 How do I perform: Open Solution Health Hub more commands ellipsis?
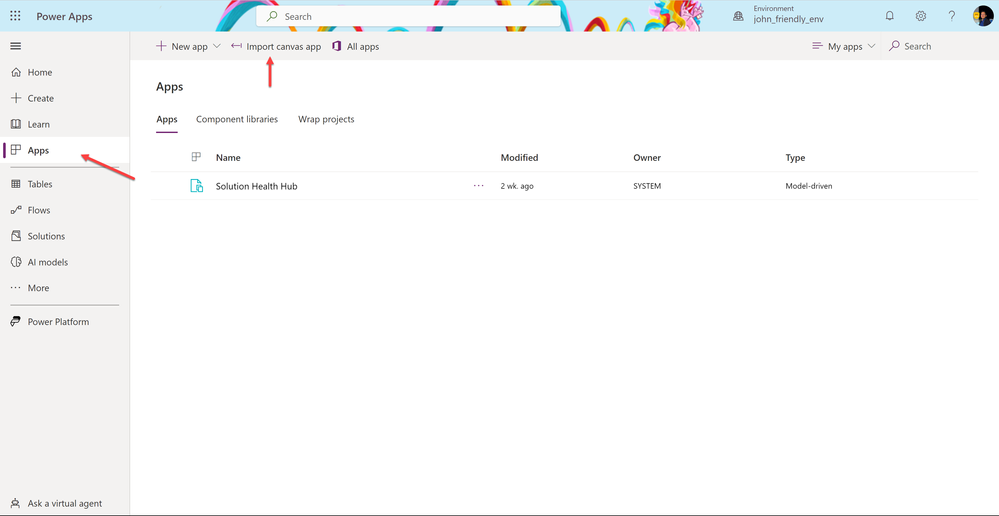pos(478,186)
